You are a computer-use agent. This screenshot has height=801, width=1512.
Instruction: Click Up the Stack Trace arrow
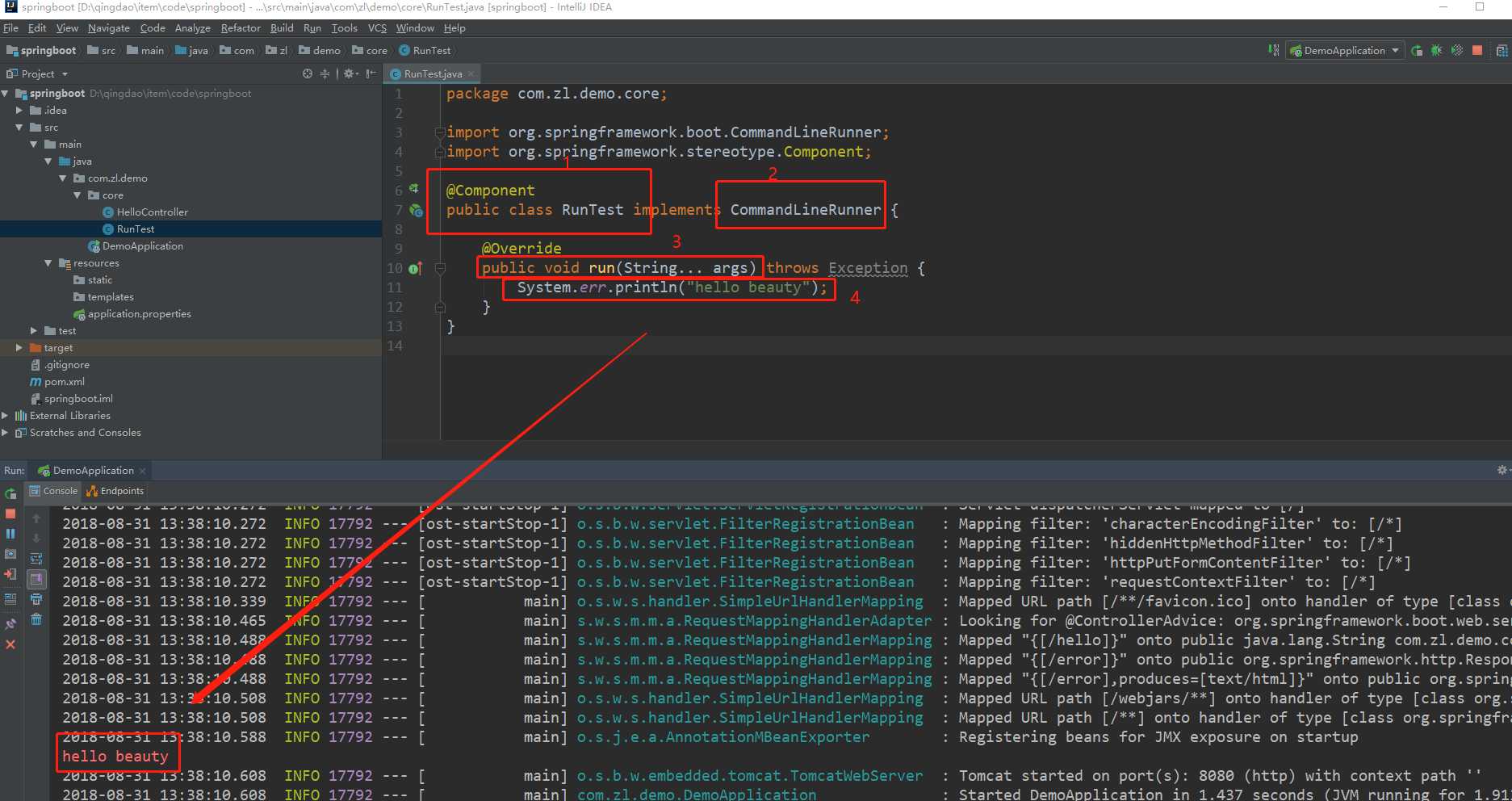[36, 518]
